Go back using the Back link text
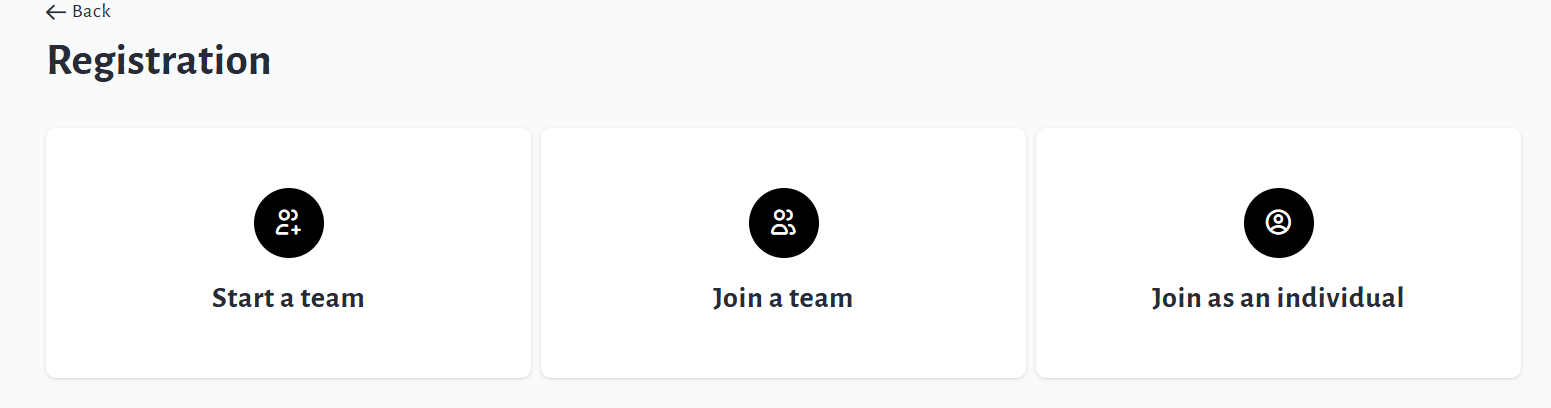 (91, 12)
